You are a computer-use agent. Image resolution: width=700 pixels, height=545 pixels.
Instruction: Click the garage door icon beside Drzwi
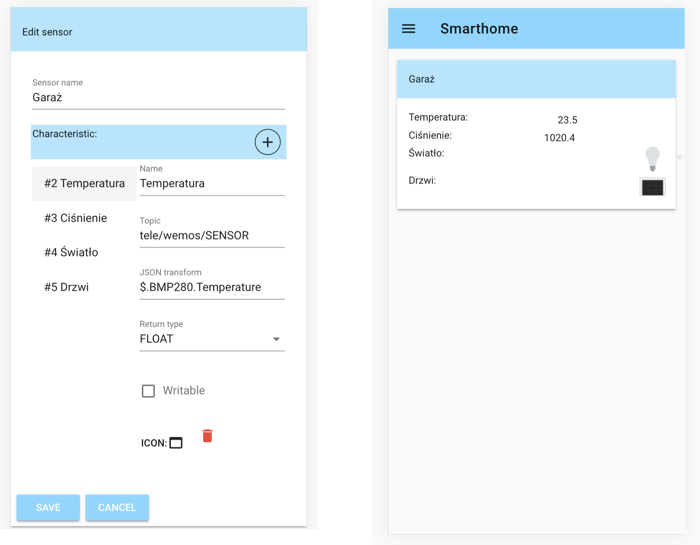652,187
